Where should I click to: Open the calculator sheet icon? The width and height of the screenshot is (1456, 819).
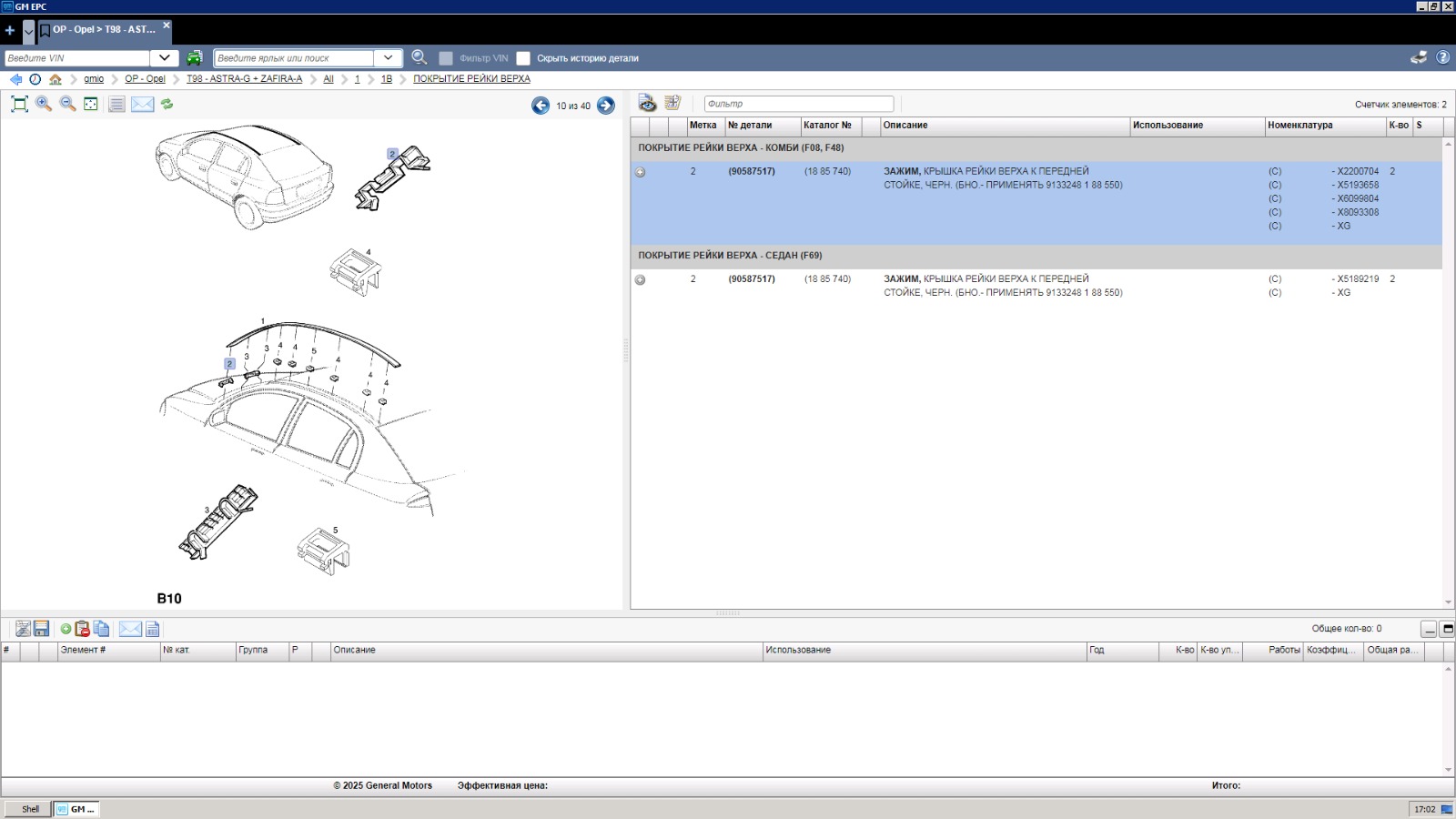153,629
